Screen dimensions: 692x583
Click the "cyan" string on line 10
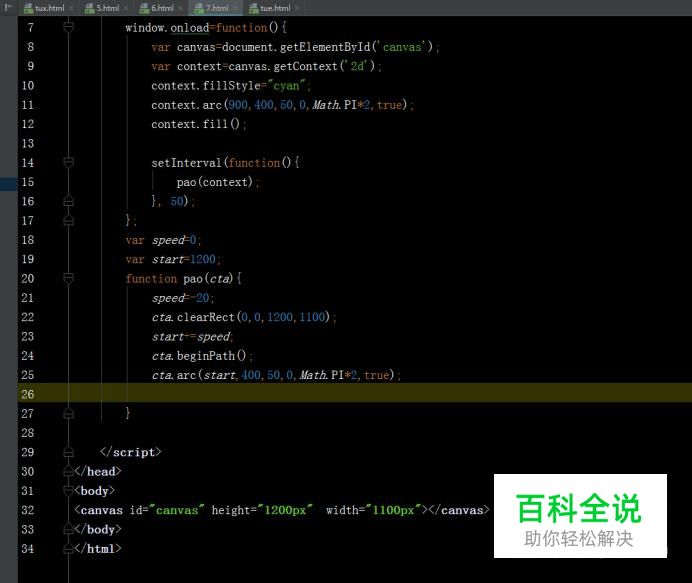click(x=286, y=85)
